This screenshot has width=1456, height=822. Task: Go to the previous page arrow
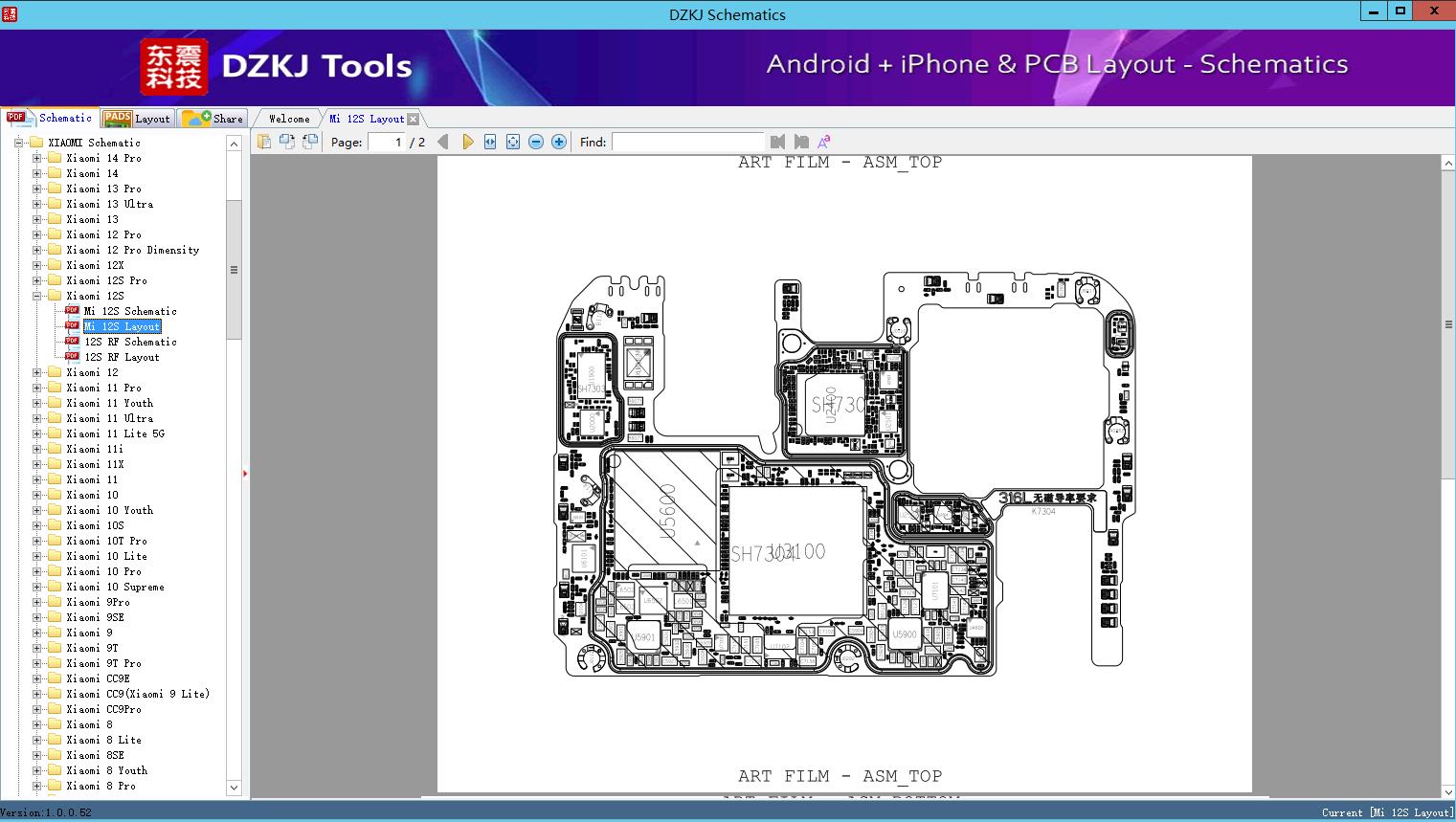443,142
